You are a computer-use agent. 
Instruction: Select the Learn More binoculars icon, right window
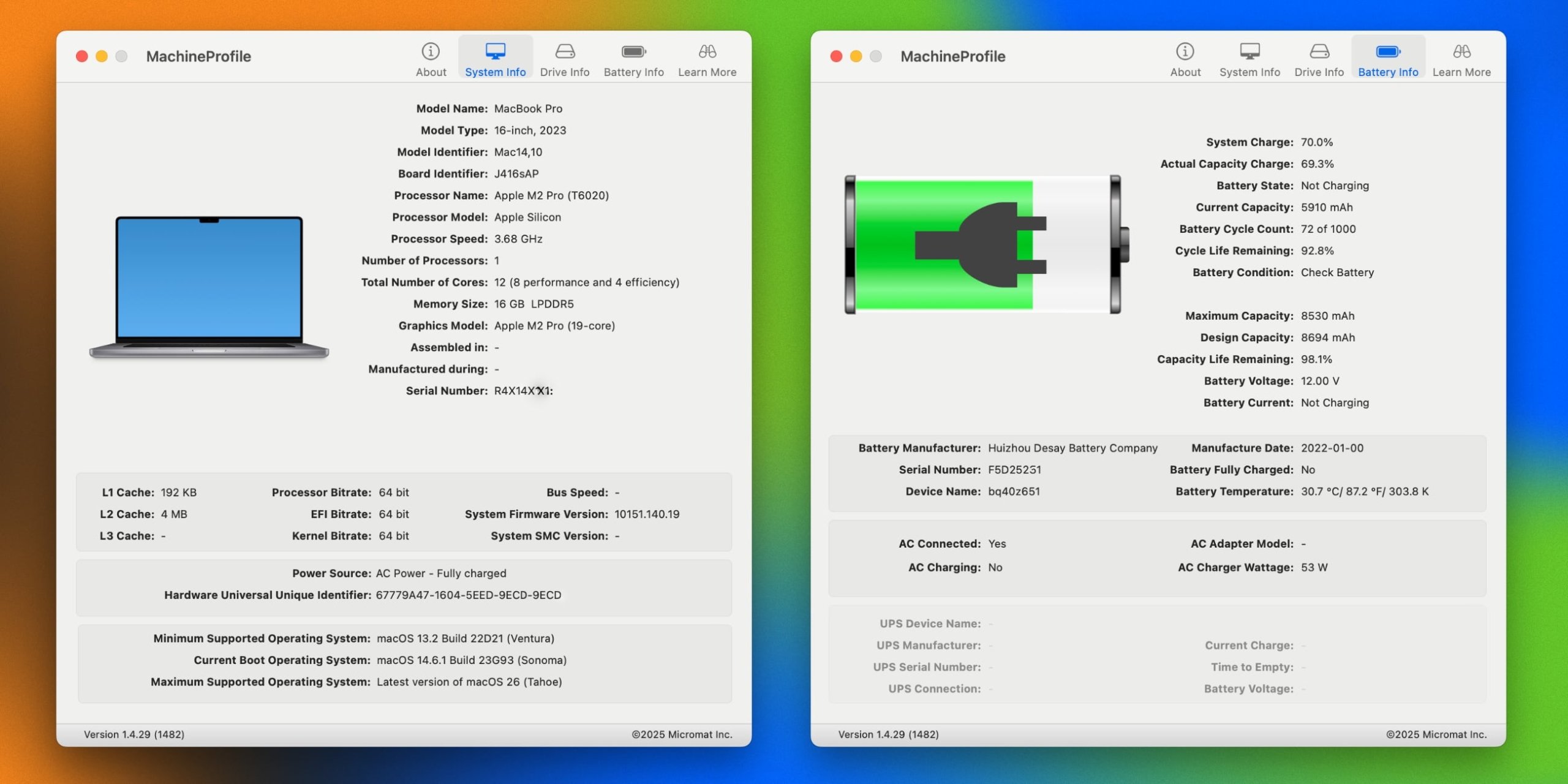click(x=1461, y=52)
